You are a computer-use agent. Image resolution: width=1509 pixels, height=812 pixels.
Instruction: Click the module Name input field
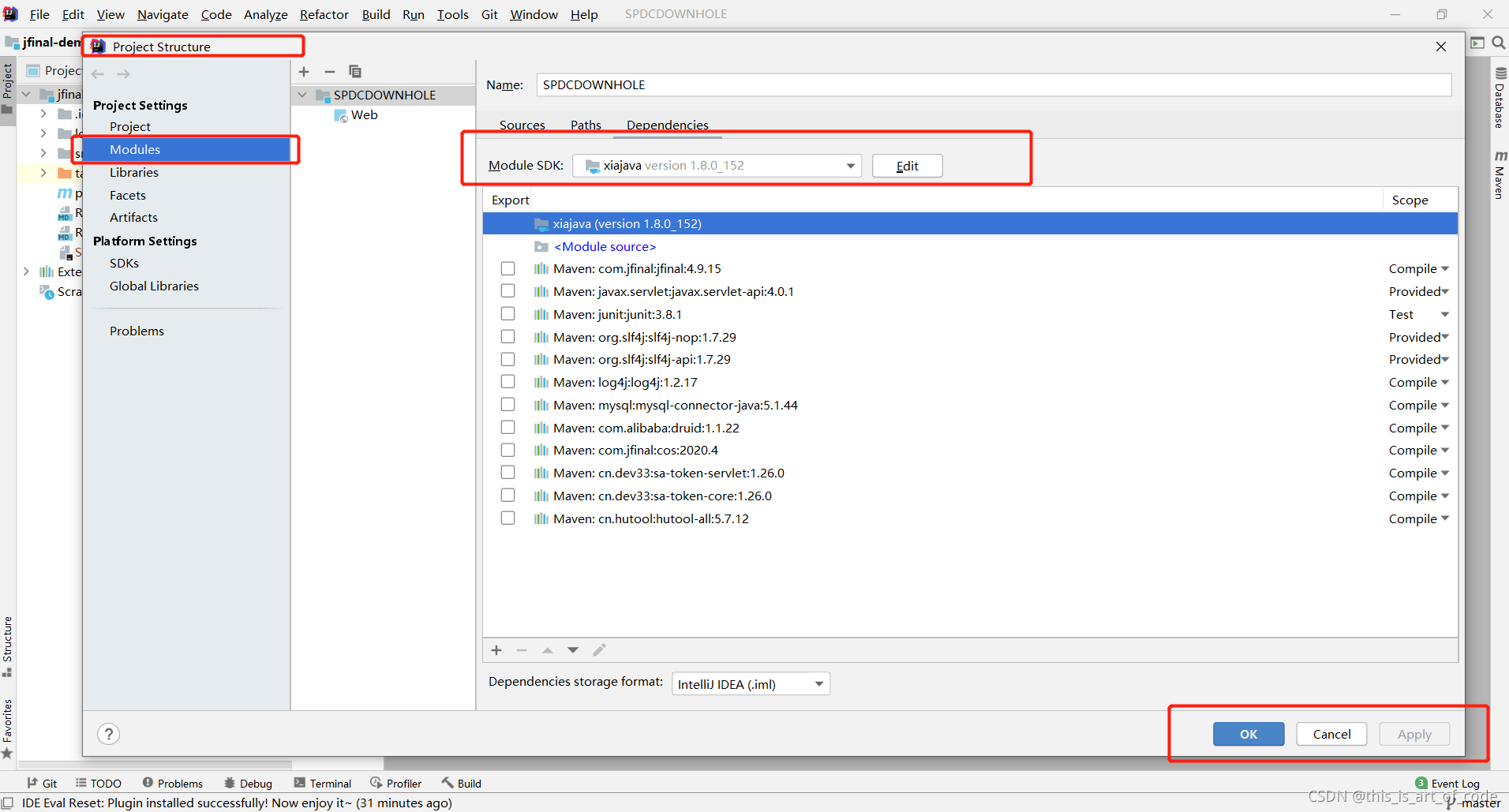[994, 85]
